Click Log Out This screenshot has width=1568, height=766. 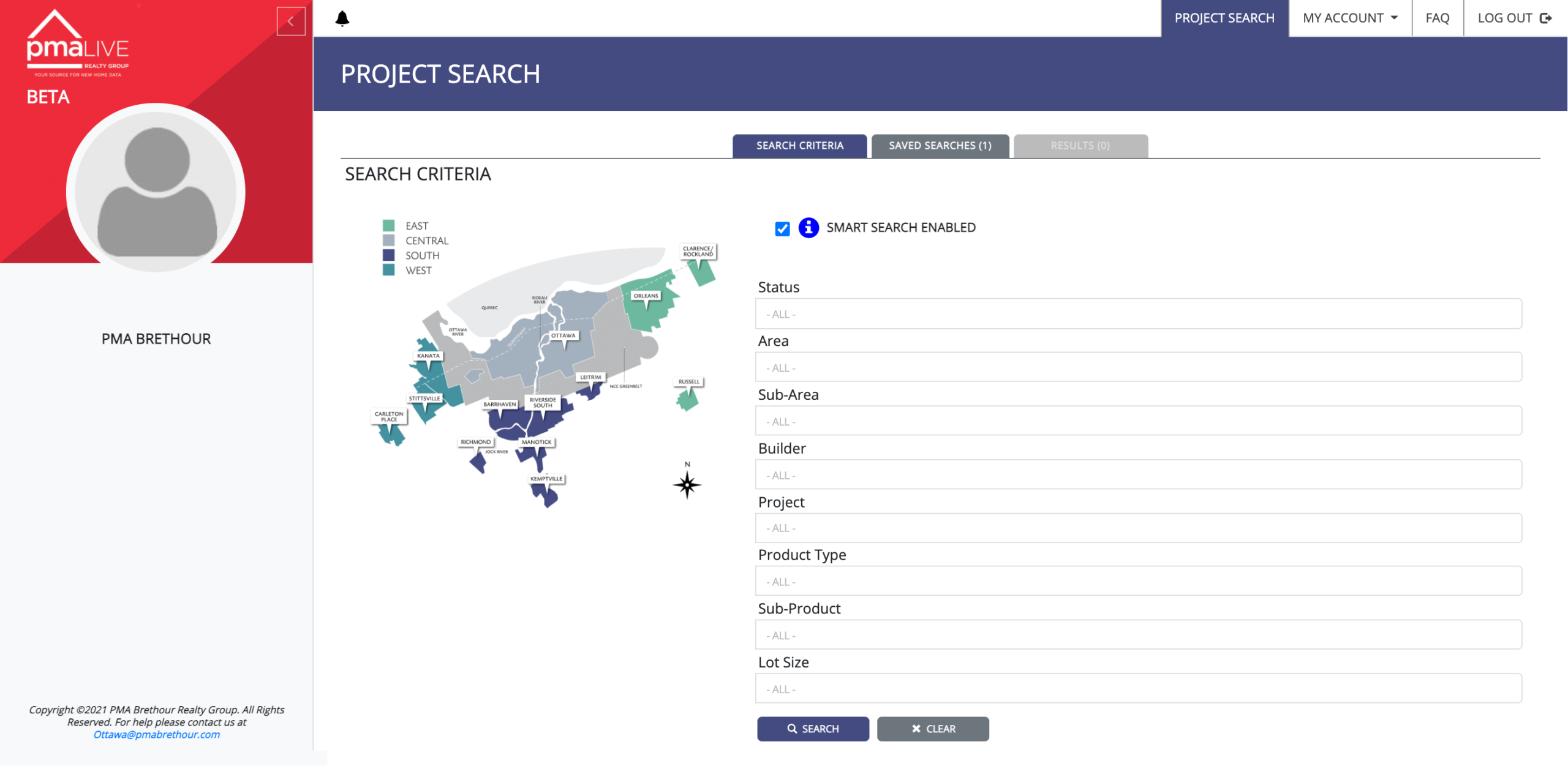click(1515, 18)
